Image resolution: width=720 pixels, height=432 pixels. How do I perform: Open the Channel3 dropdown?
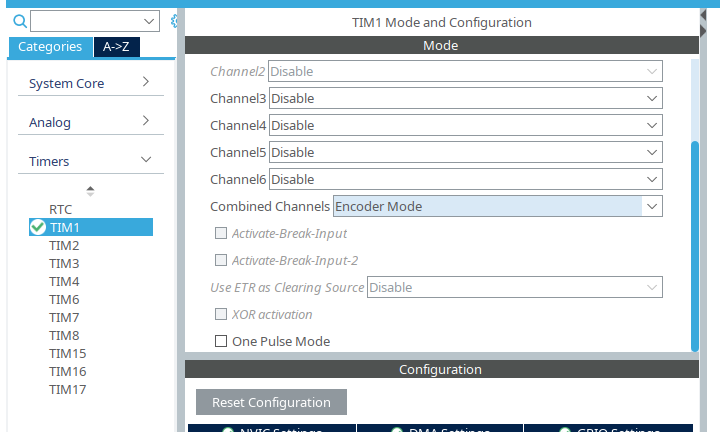tap(465, 98)
